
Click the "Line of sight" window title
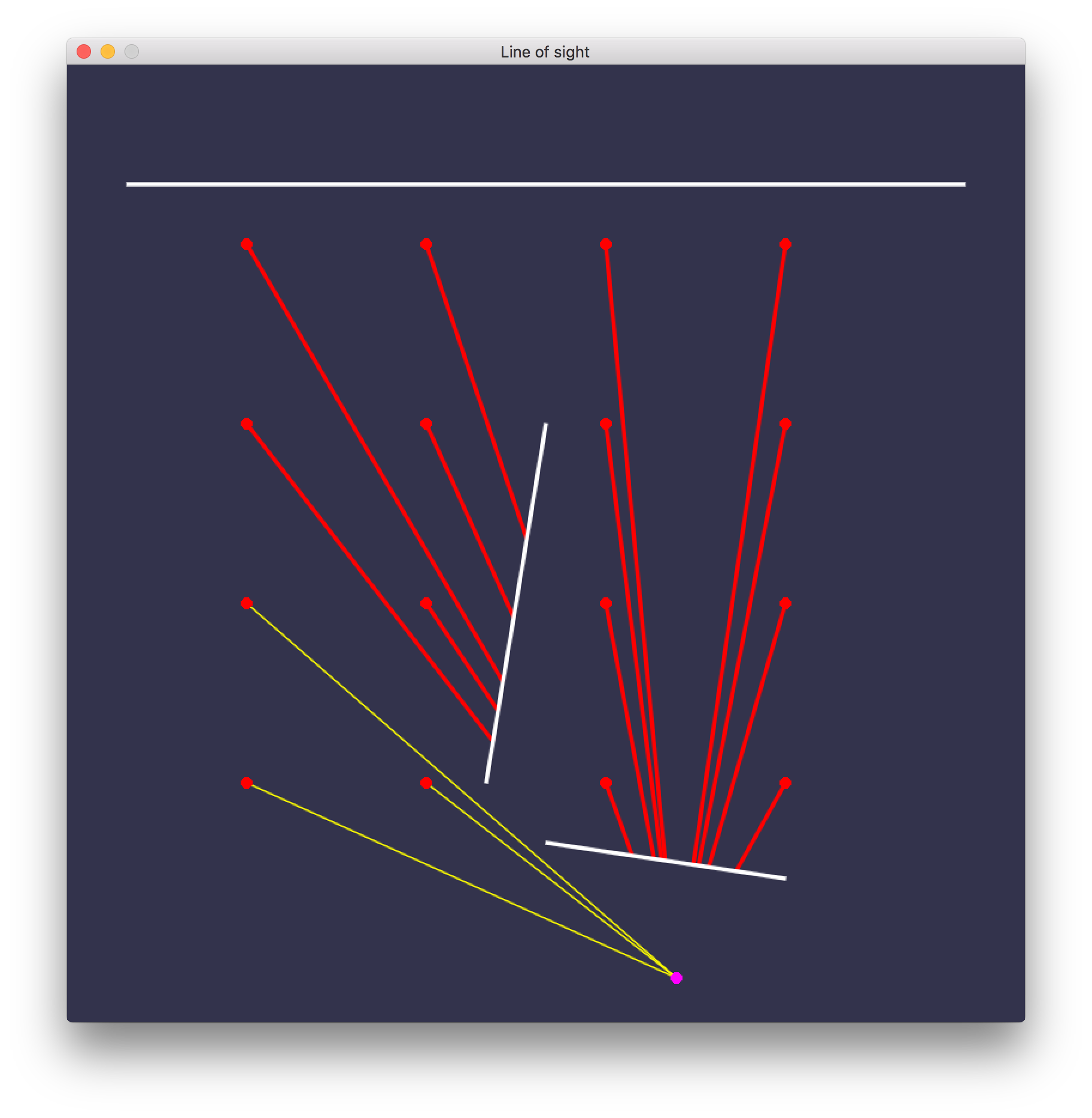pos(545,52)
